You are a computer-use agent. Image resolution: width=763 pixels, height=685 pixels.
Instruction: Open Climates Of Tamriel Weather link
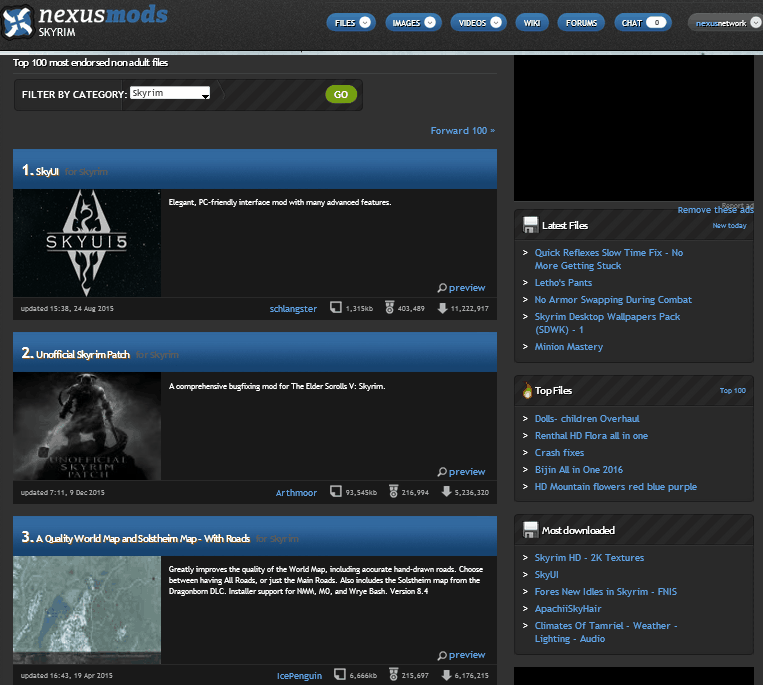[606, 632]
